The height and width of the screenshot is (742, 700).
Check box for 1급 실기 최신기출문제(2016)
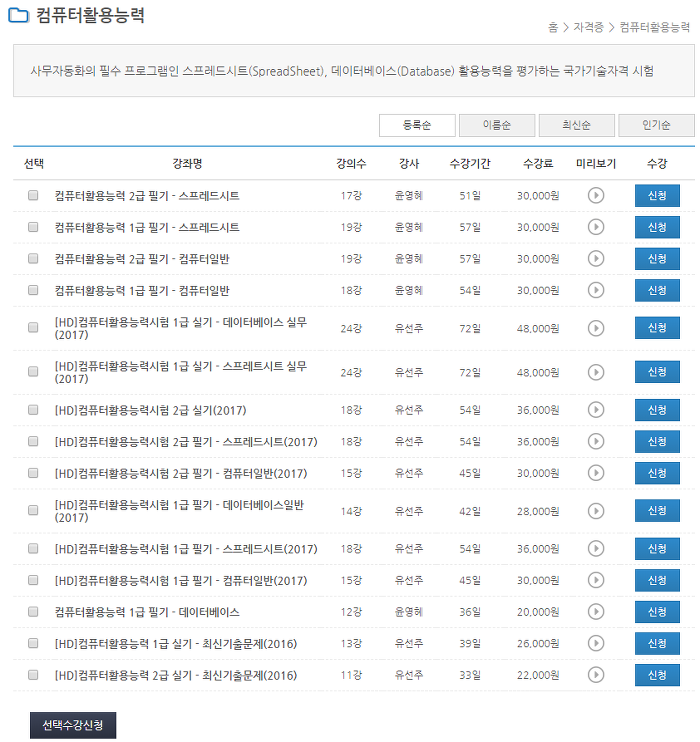coord(33,643)
